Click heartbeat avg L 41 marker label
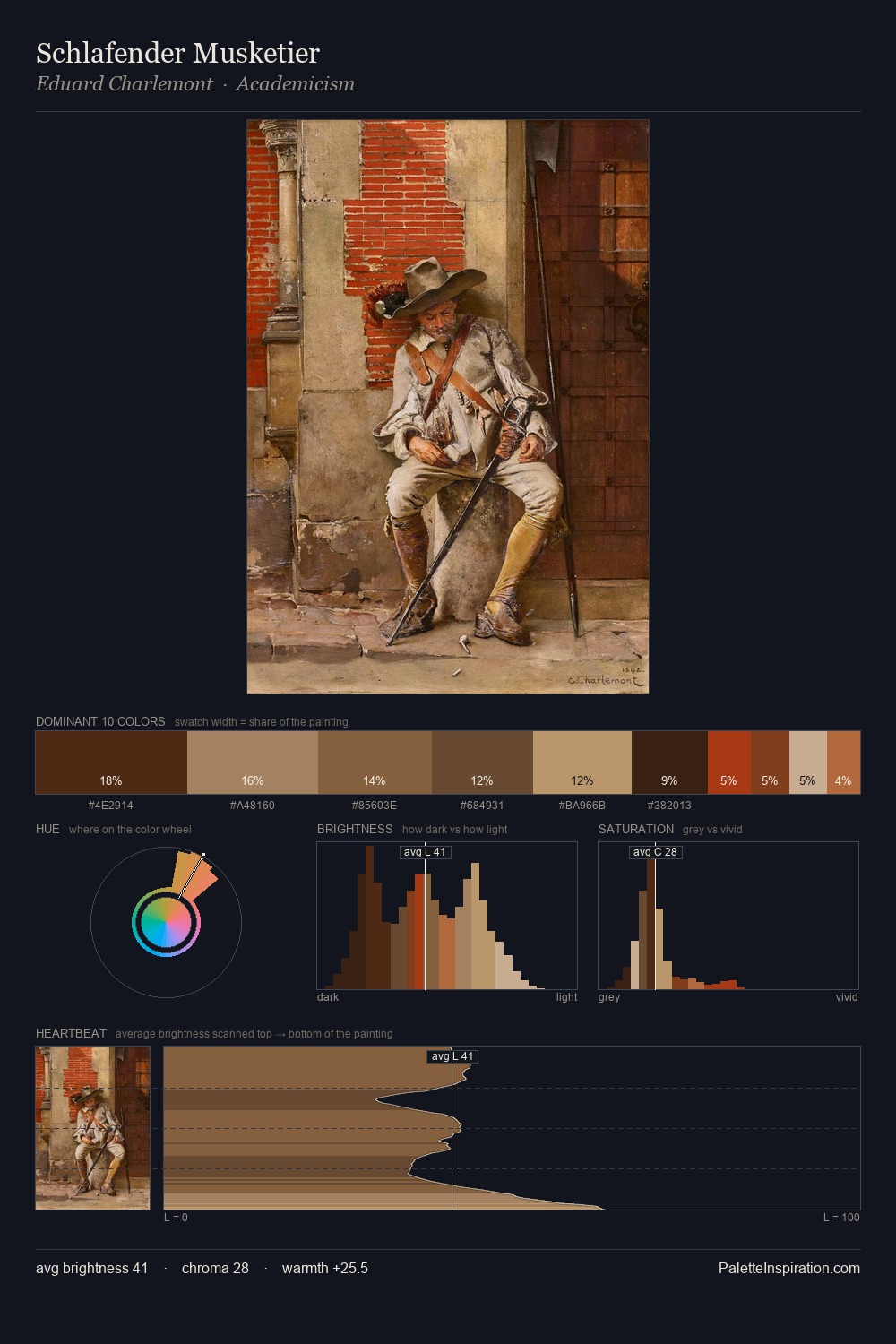The width and height of the screenshot is (896, 1344). [452, 1056]
